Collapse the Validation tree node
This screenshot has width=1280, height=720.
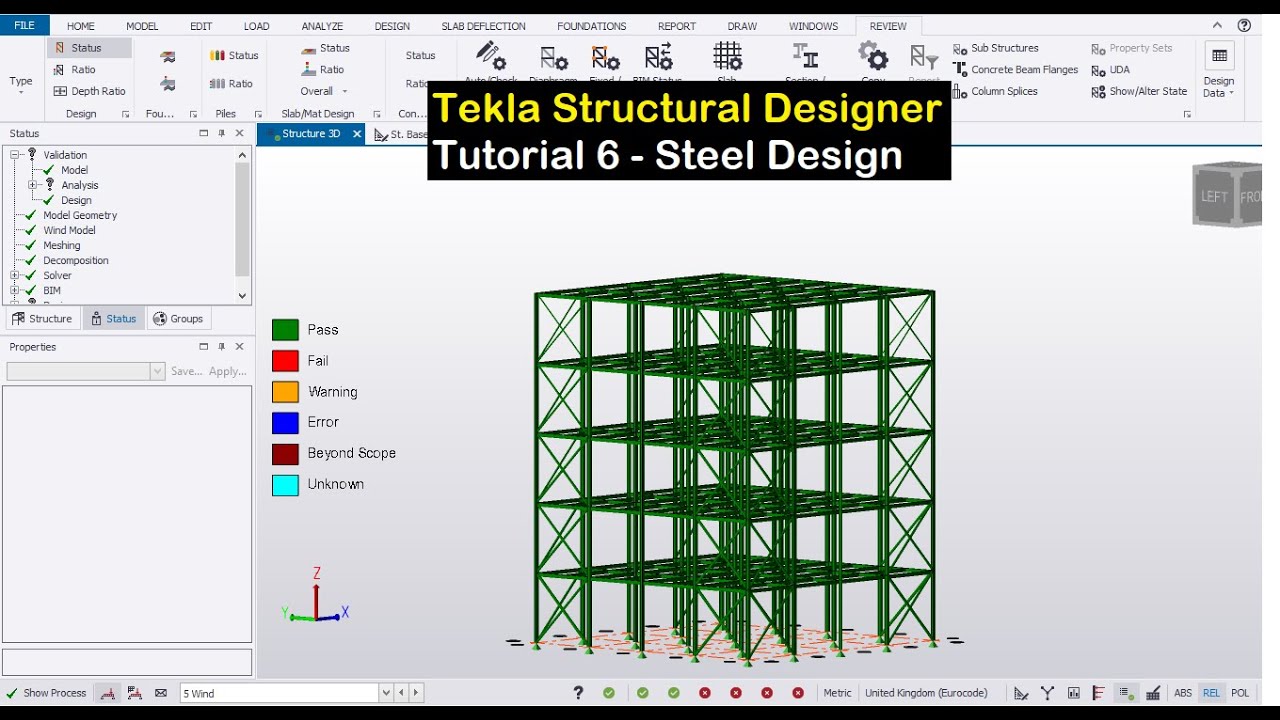pos(15,155)
